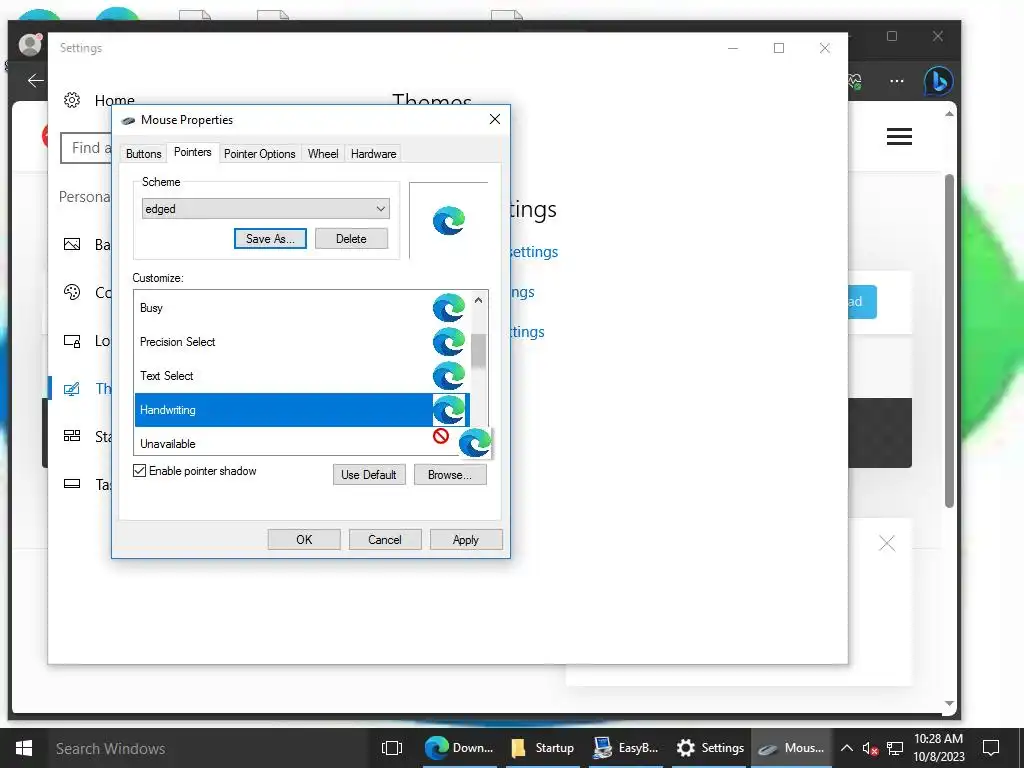Switch to the Wheel tab
Screen dimensions: 1024x768
pyautogui.click(x=323, y=153)
